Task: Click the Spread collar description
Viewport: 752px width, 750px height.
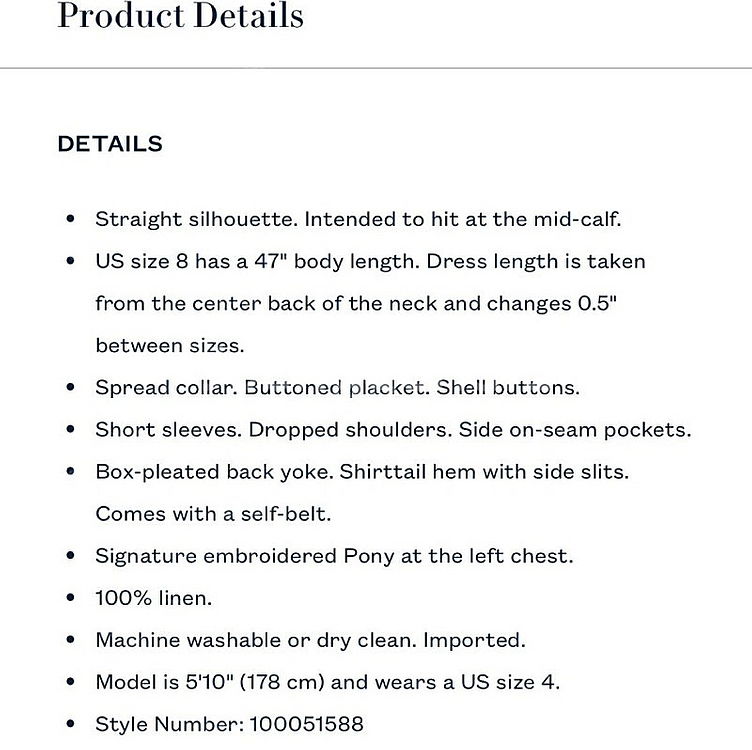Action: point(338,387)
